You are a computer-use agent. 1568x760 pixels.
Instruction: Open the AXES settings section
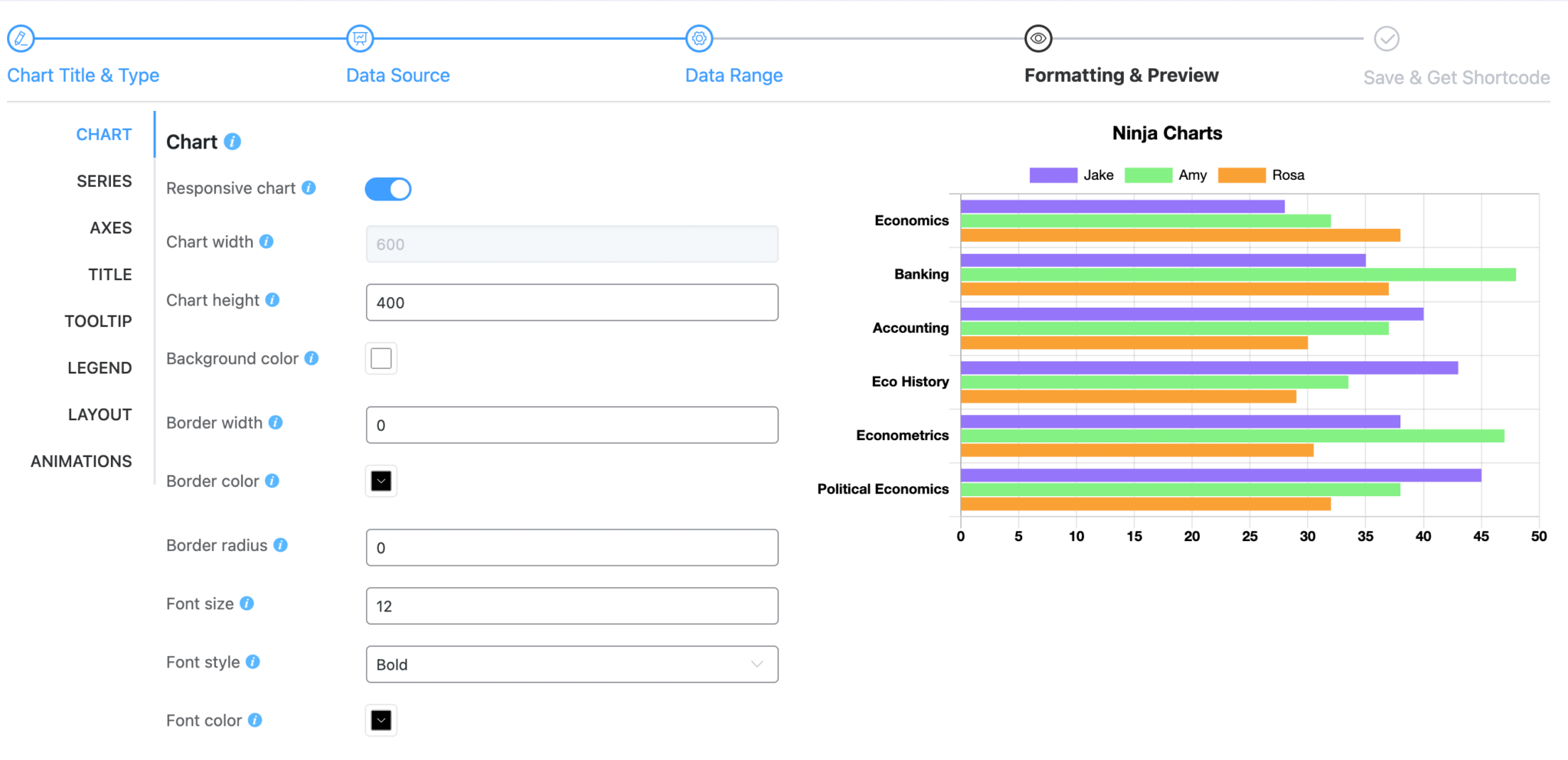point(111,227)
